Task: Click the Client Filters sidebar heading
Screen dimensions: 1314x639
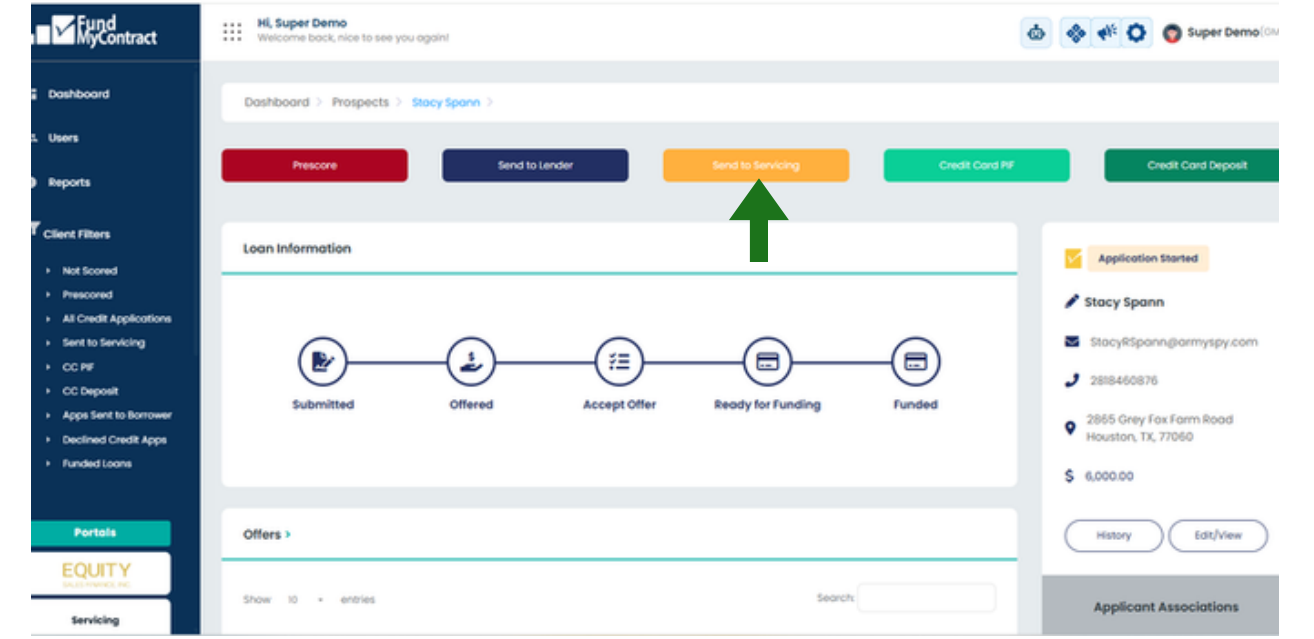Action: [x=77, y=234]
